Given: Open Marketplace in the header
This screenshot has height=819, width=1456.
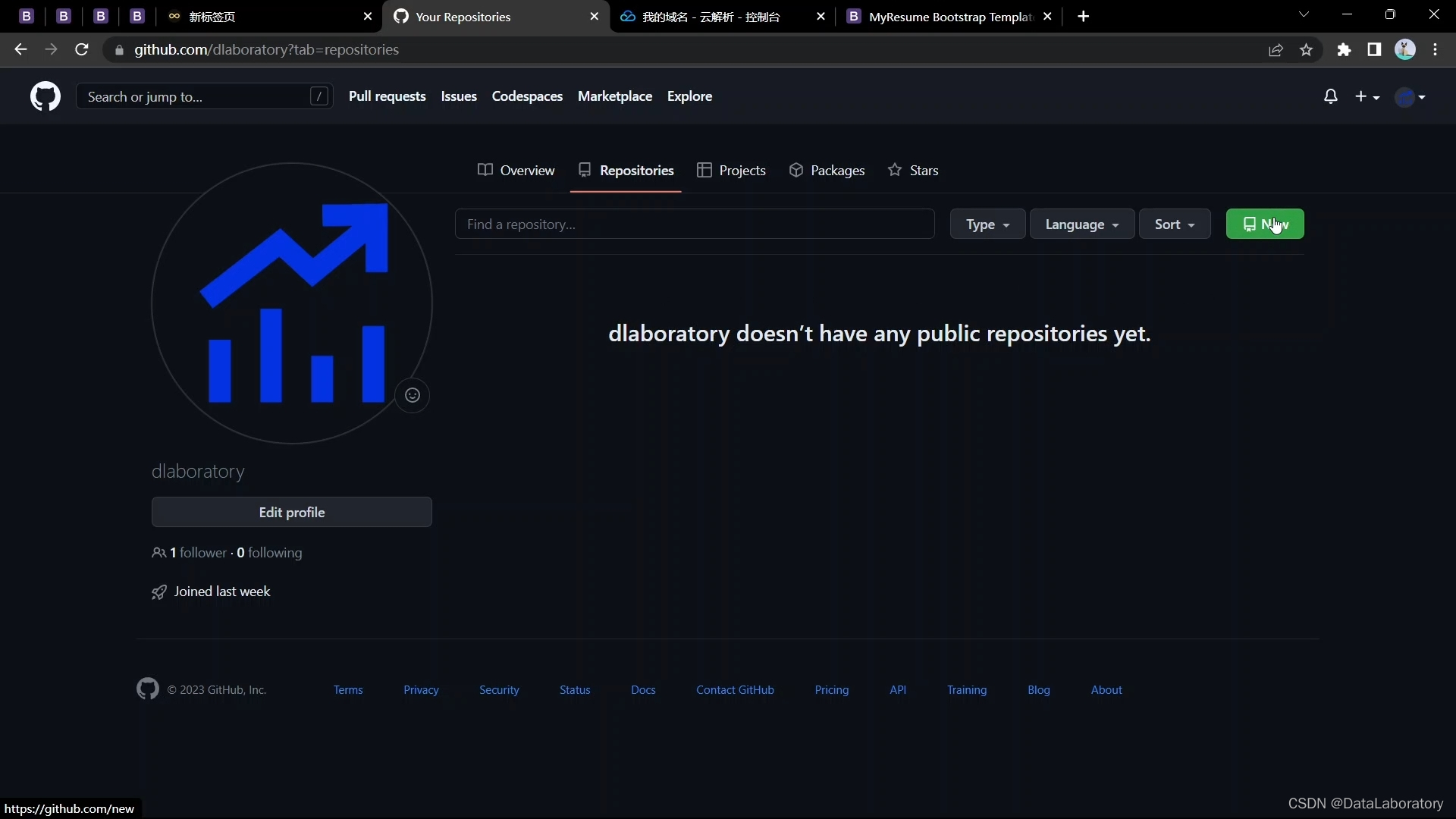Looking at the screenshot, I should pyautogui.click(x=615, y=96).
